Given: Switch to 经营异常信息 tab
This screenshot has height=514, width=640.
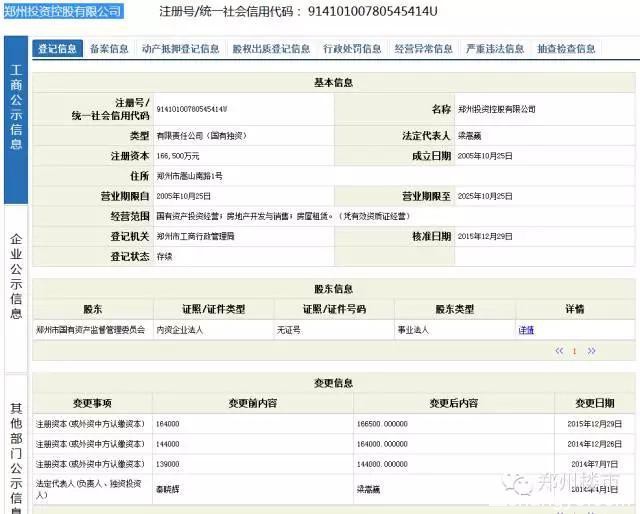Looking at the screenshot, I should click(x=423, y=49).
